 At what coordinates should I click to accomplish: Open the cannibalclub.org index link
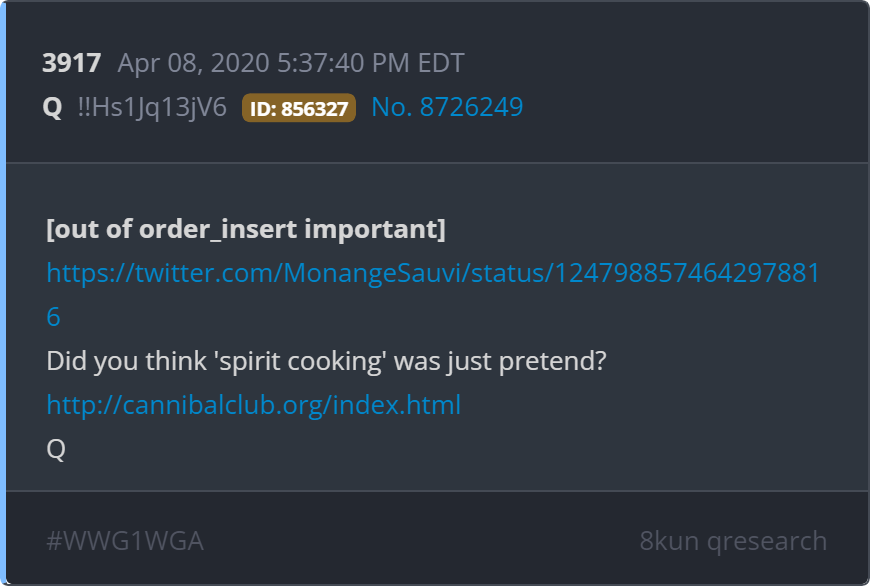(253, 405)
